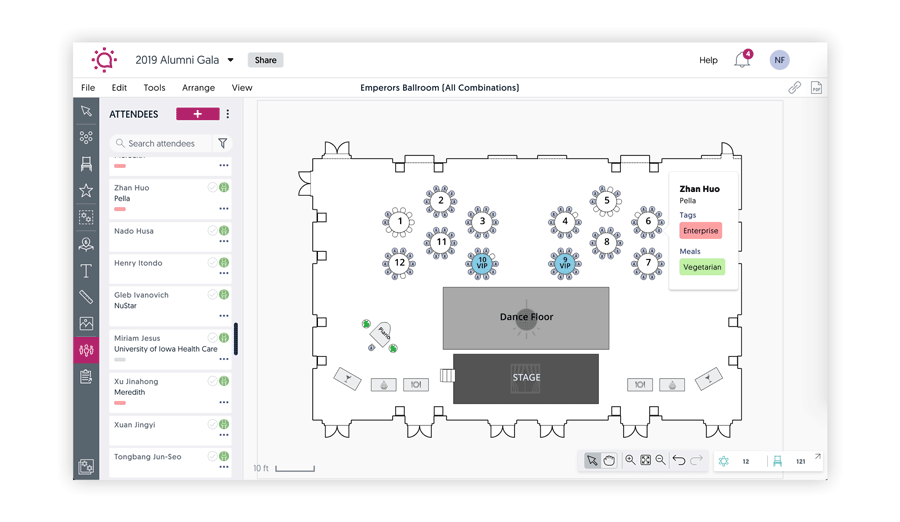Toggle check-in circle for Nado Husa

coord(212,230)
